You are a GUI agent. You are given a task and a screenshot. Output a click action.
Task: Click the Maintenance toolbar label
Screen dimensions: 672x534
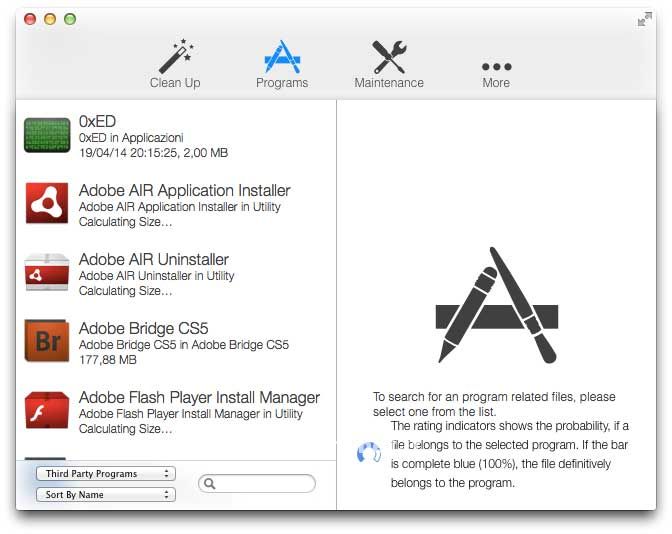389,83
